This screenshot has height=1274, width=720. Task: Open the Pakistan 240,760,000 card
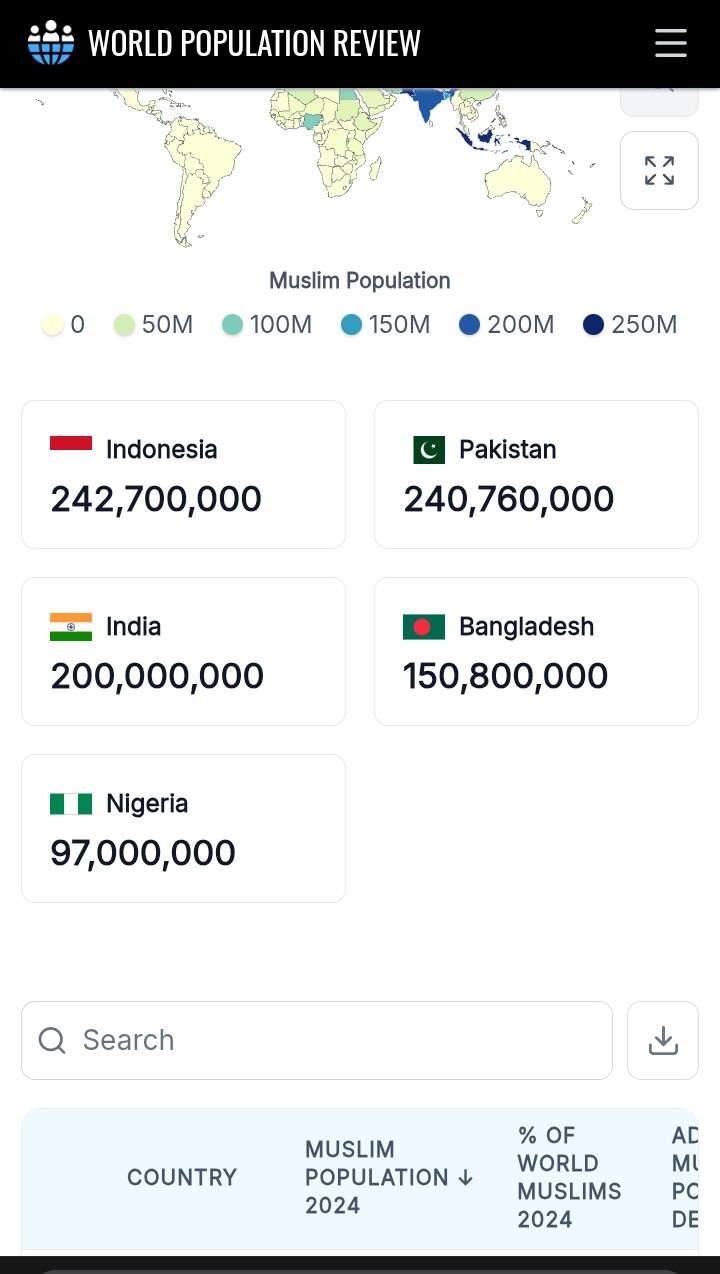coord(536,475)
